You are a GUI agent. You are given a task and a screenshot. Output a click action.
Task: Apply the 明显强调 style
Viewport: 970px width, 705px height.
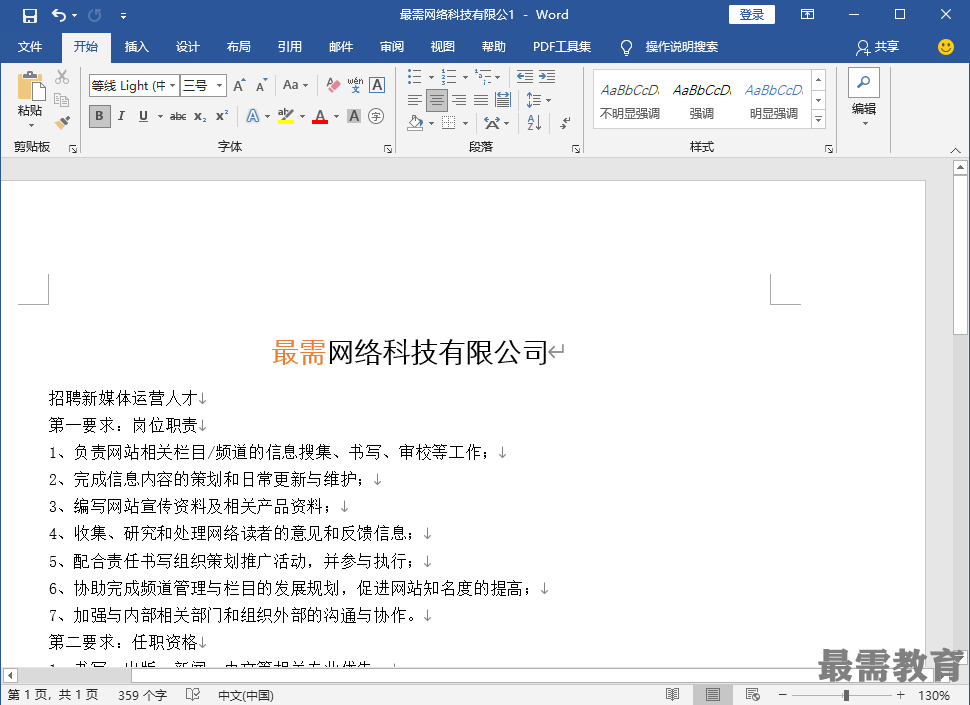point(773,101)
